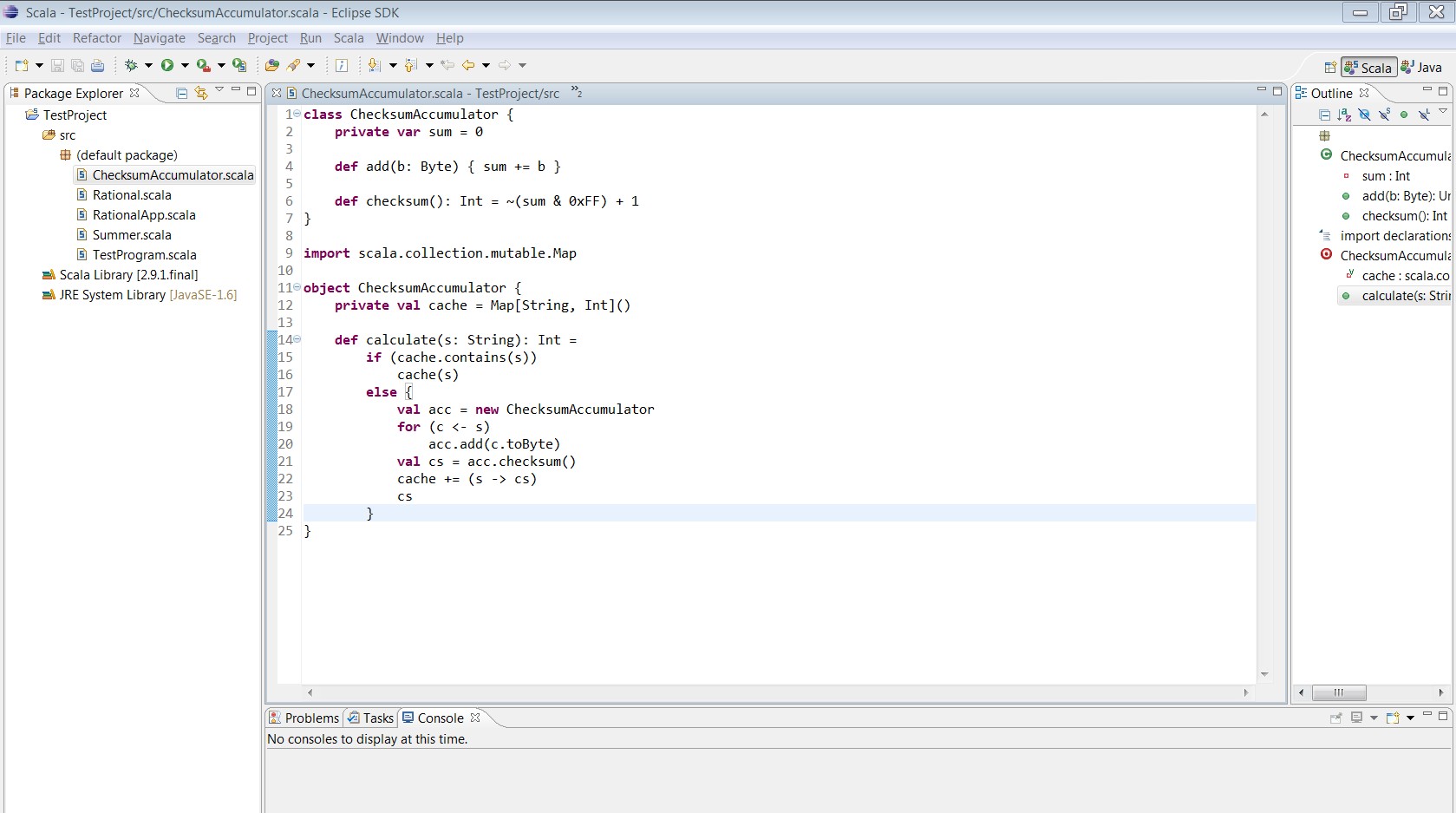Click editor vertical scroll down arrow

1264,674
